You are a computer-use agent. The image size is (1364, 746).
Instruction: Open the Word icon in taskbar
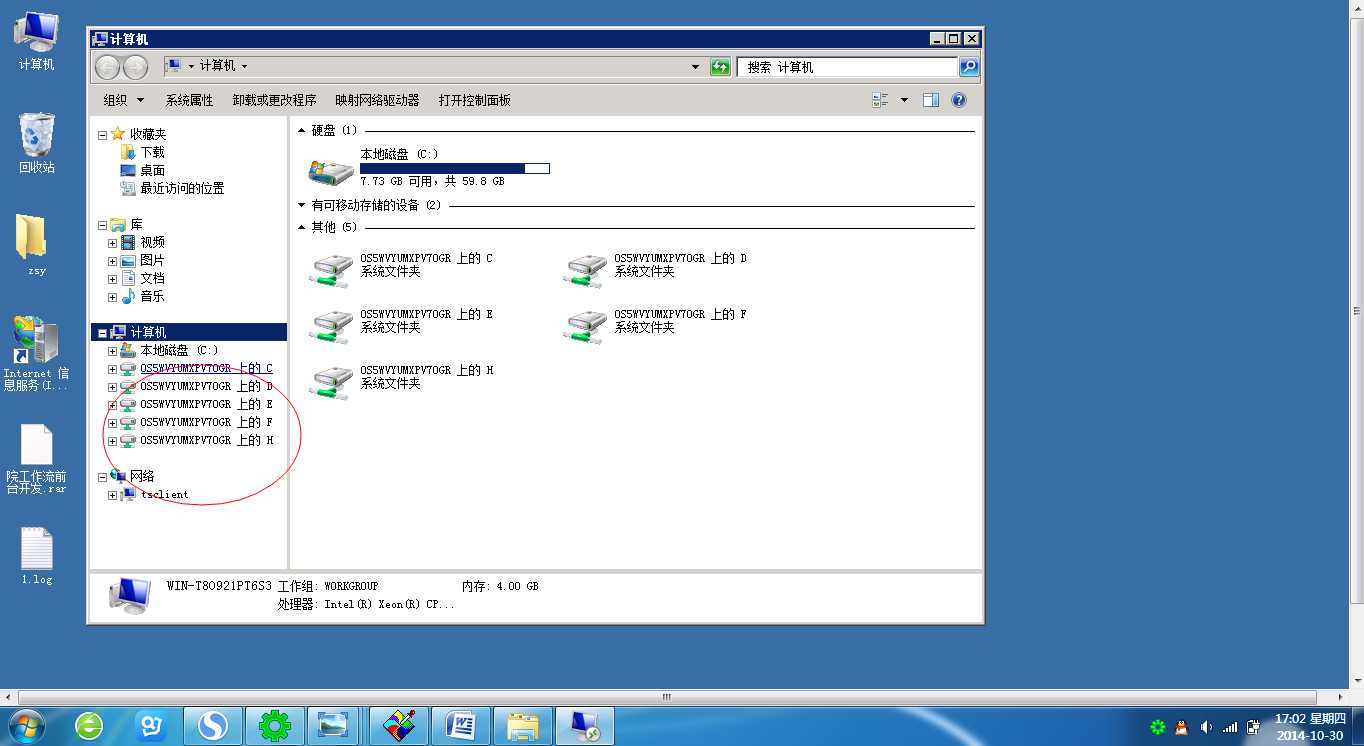click(461, 726)
